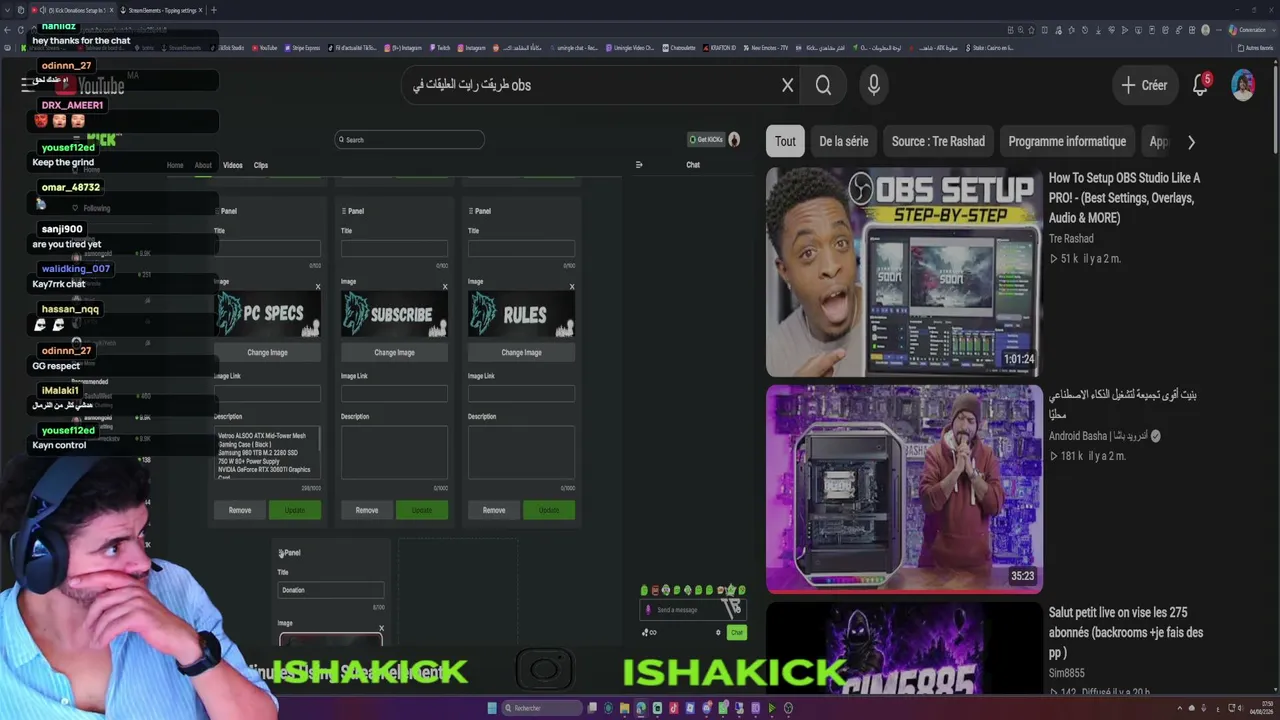The image size is (1280, 720).
Task: Click the SUBSCRIBE panel Image Link field
Action: [394, 393]
